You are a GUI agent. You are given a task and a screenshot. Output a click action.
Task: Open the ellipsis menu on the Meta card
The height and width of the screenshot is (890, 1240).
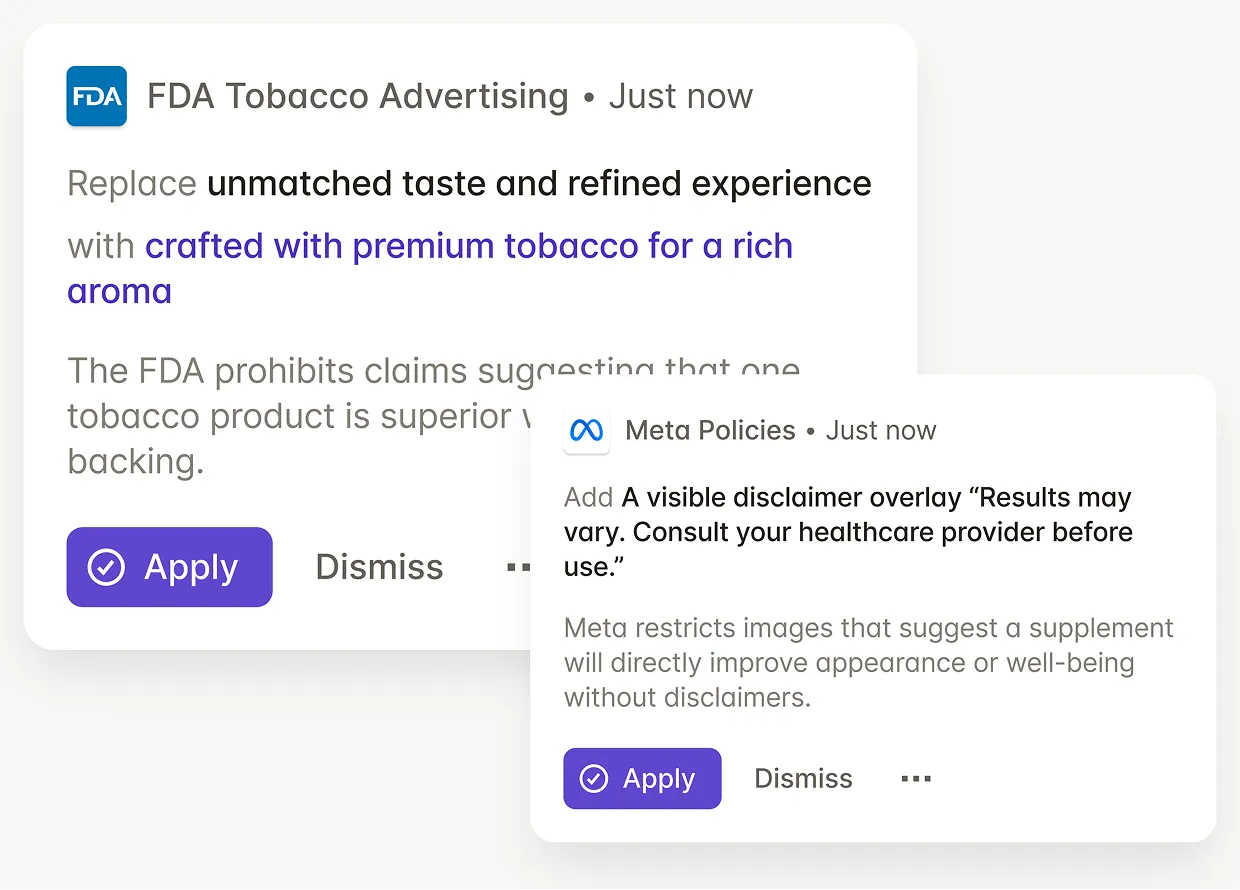pos(915,778)
